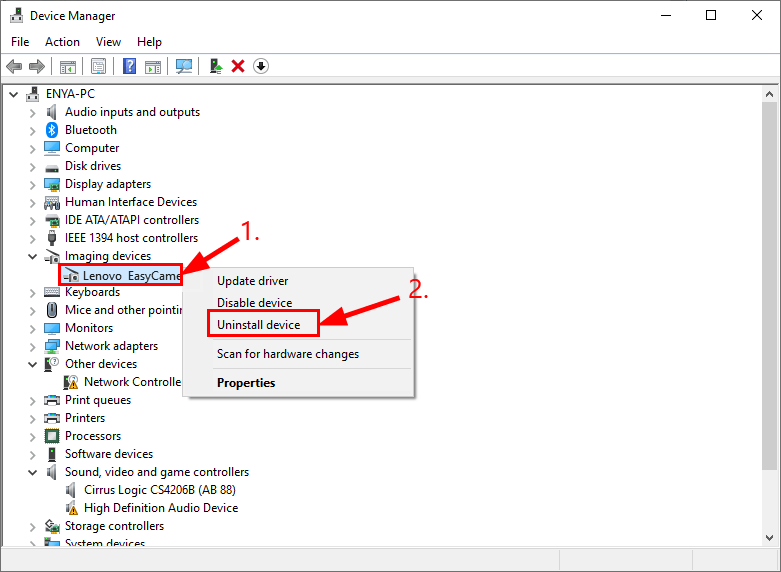Select the Lenovo EasyCamera device
Image resolution: width=781 pixels, height=572 pixels.
pyautogui.click(x=131, y=276)
